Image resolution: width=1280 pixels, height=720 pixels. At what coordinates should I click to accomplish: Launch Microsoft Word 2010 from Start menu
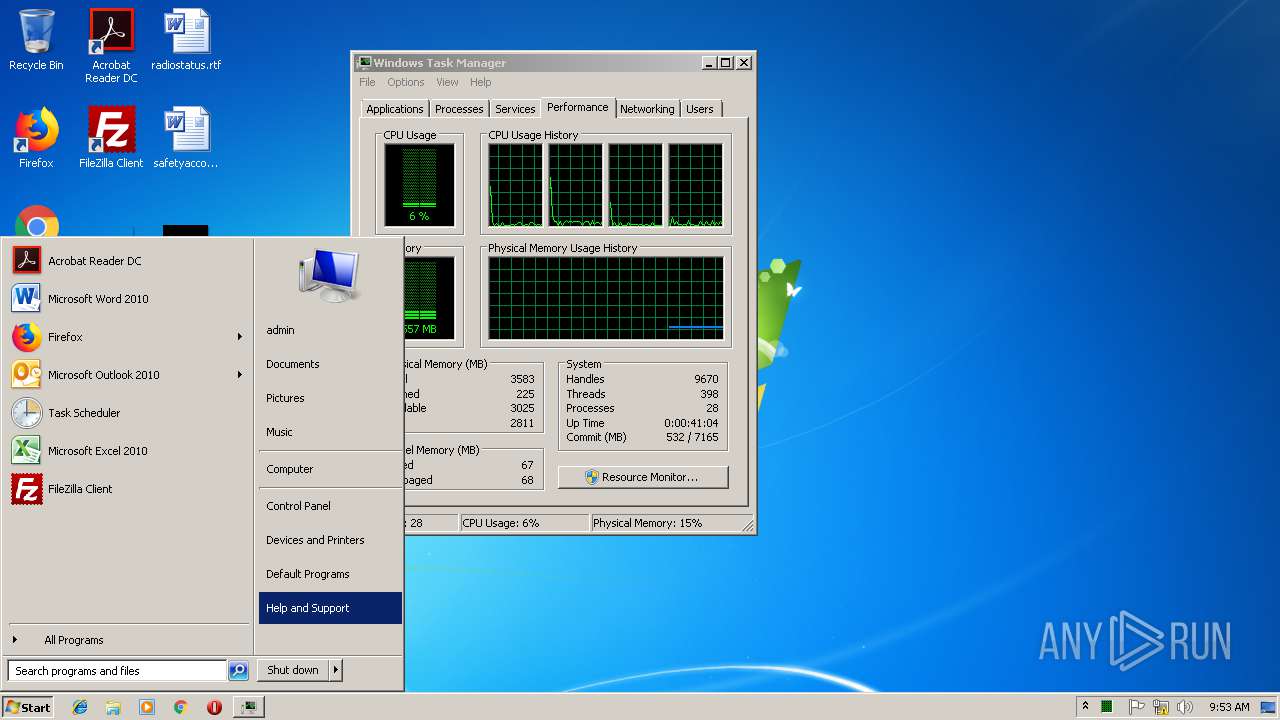click(128, 299)
